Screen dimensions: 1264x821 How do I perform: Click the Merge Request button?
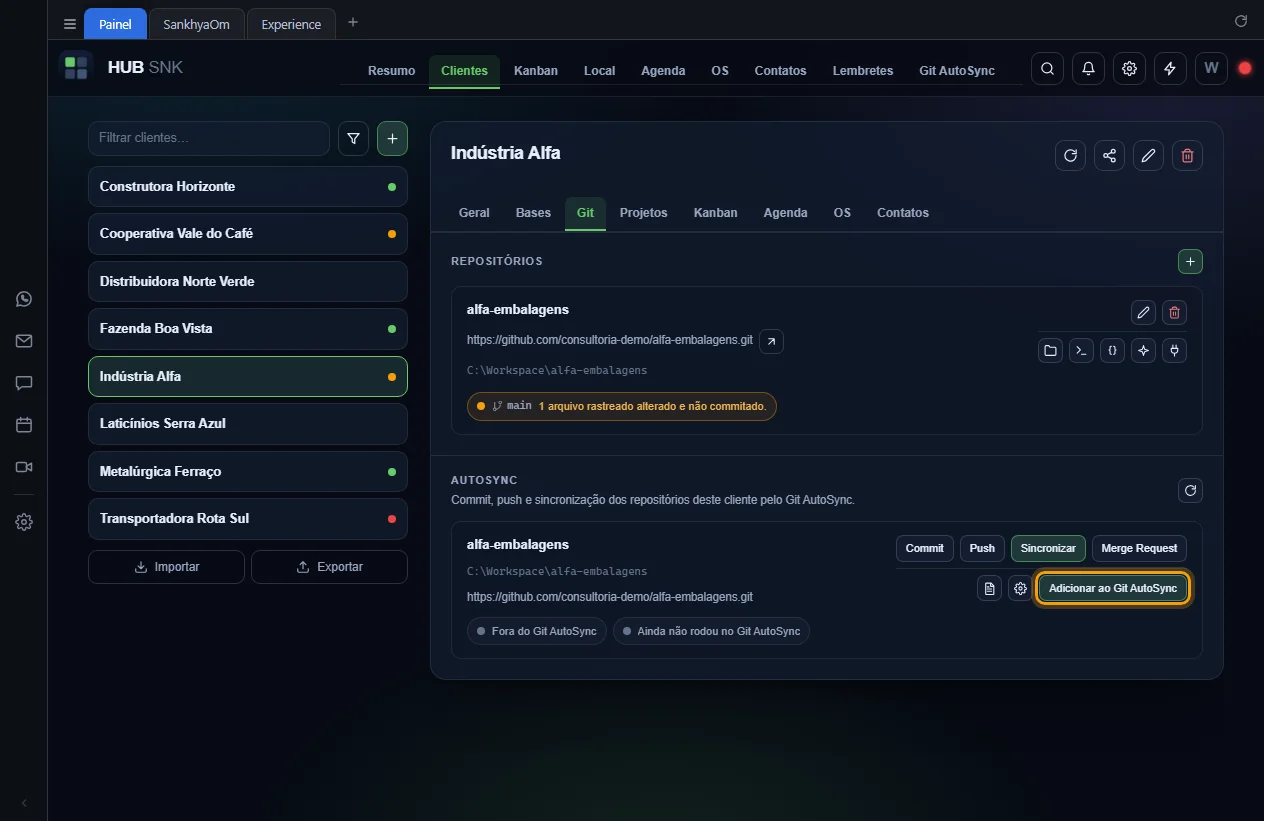(x=1139, y=548)
